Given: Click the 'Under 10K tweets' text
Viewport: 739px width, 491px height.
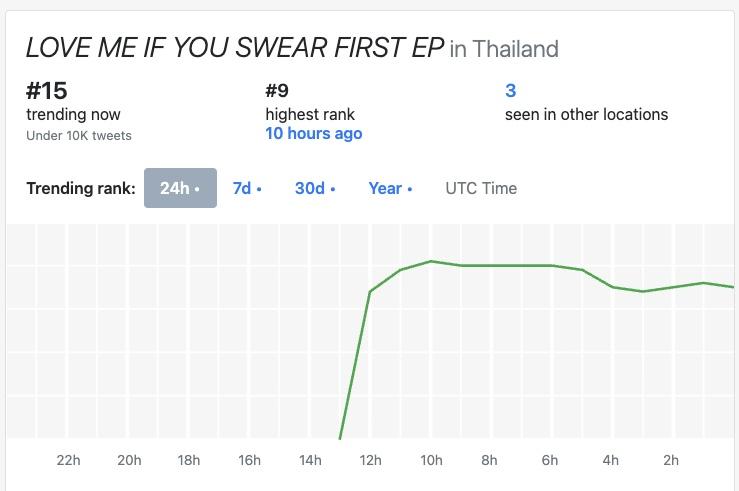Looking at the screenshot, I should (x=79, y=135).
